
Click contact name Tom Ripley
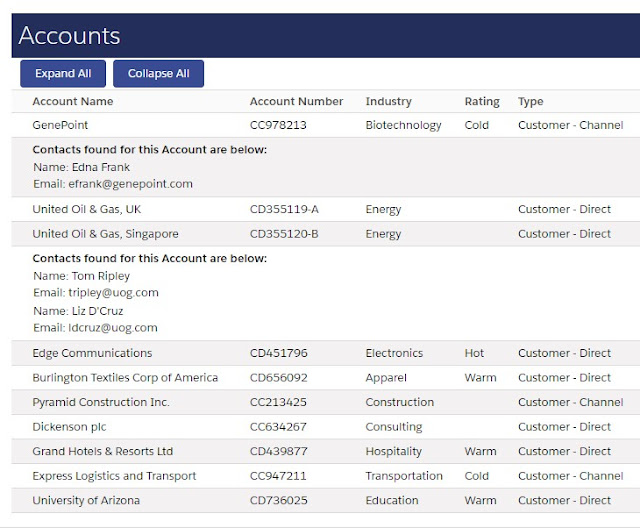point(101,276)
